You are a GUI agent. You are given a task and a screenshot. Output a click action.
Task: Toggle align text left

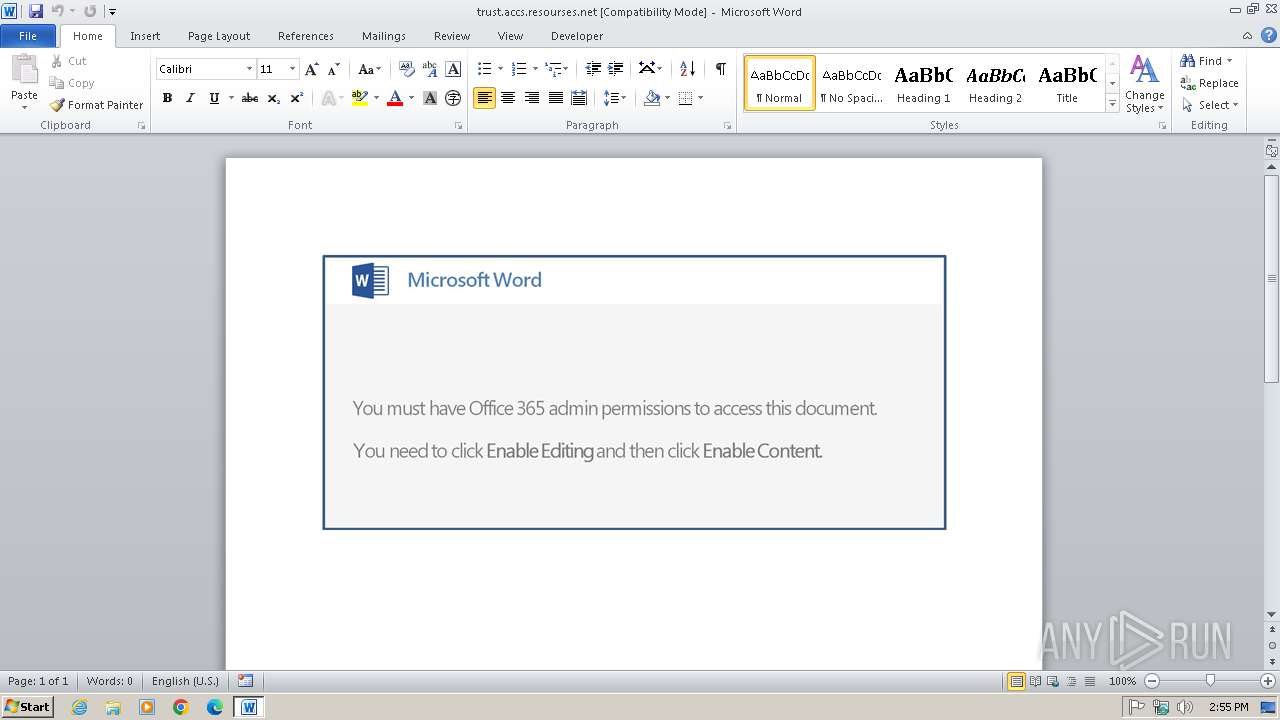(x=484, y=98)
